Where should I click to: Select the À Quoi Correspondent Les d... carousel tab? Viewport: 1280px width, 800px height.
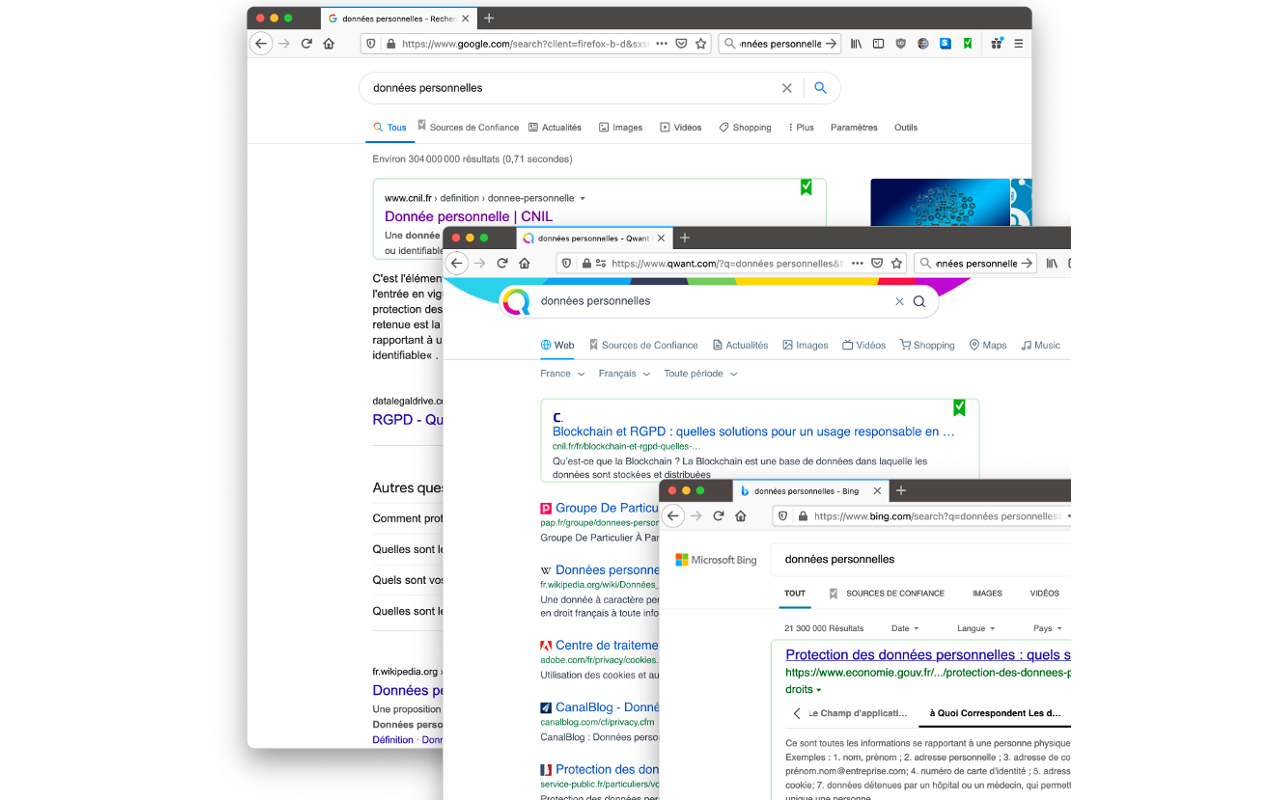(x=995, y=713)
